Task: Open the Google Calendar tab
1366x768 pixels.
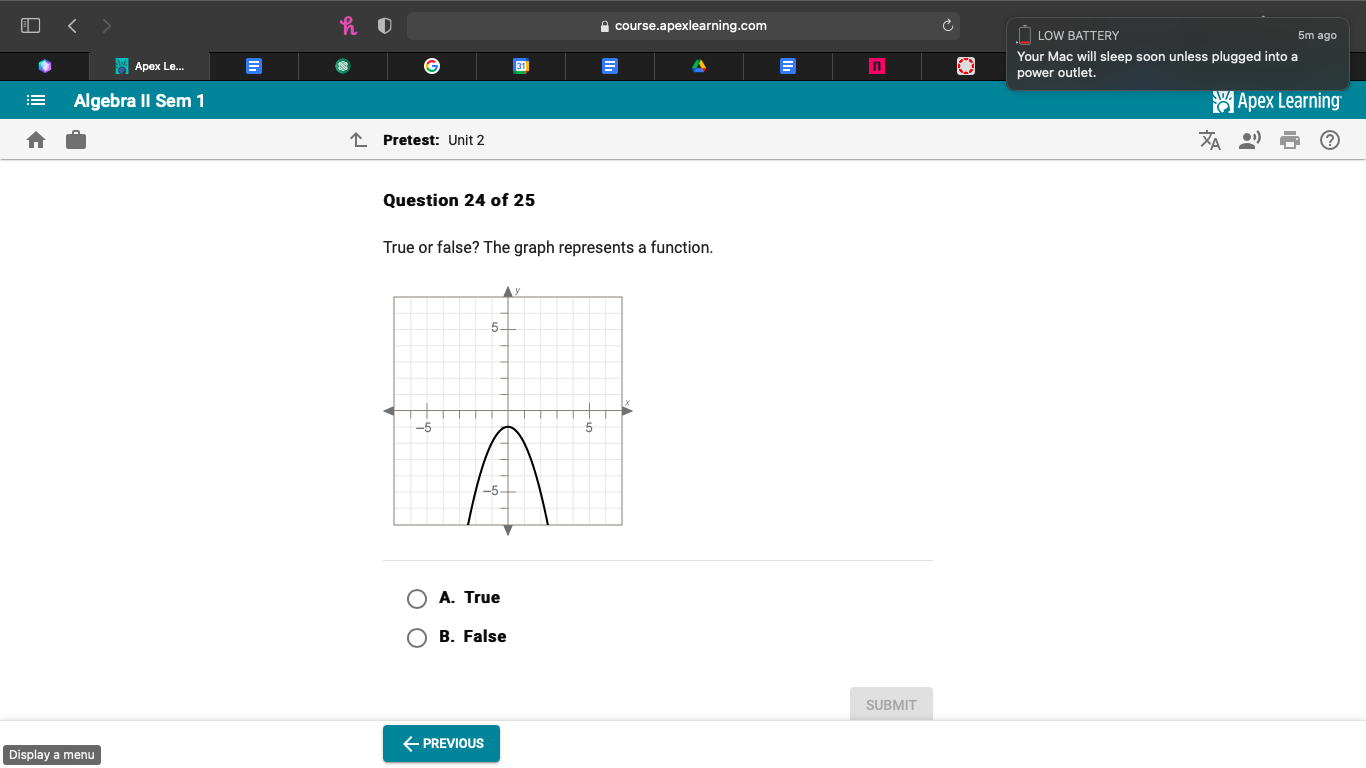Action: click(x=520, y=66)
